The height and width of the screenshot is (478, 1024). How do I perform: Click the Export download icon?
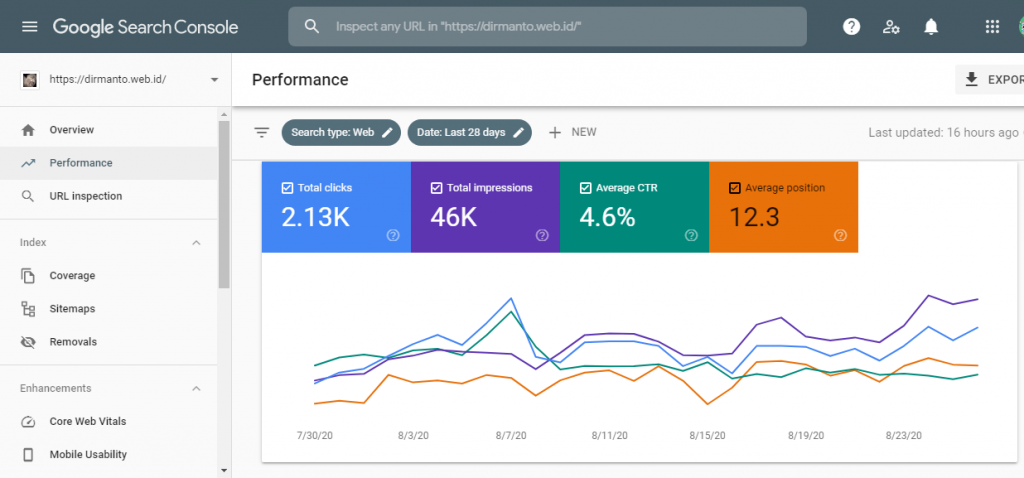pyautogui.click(x=972, y=80)
